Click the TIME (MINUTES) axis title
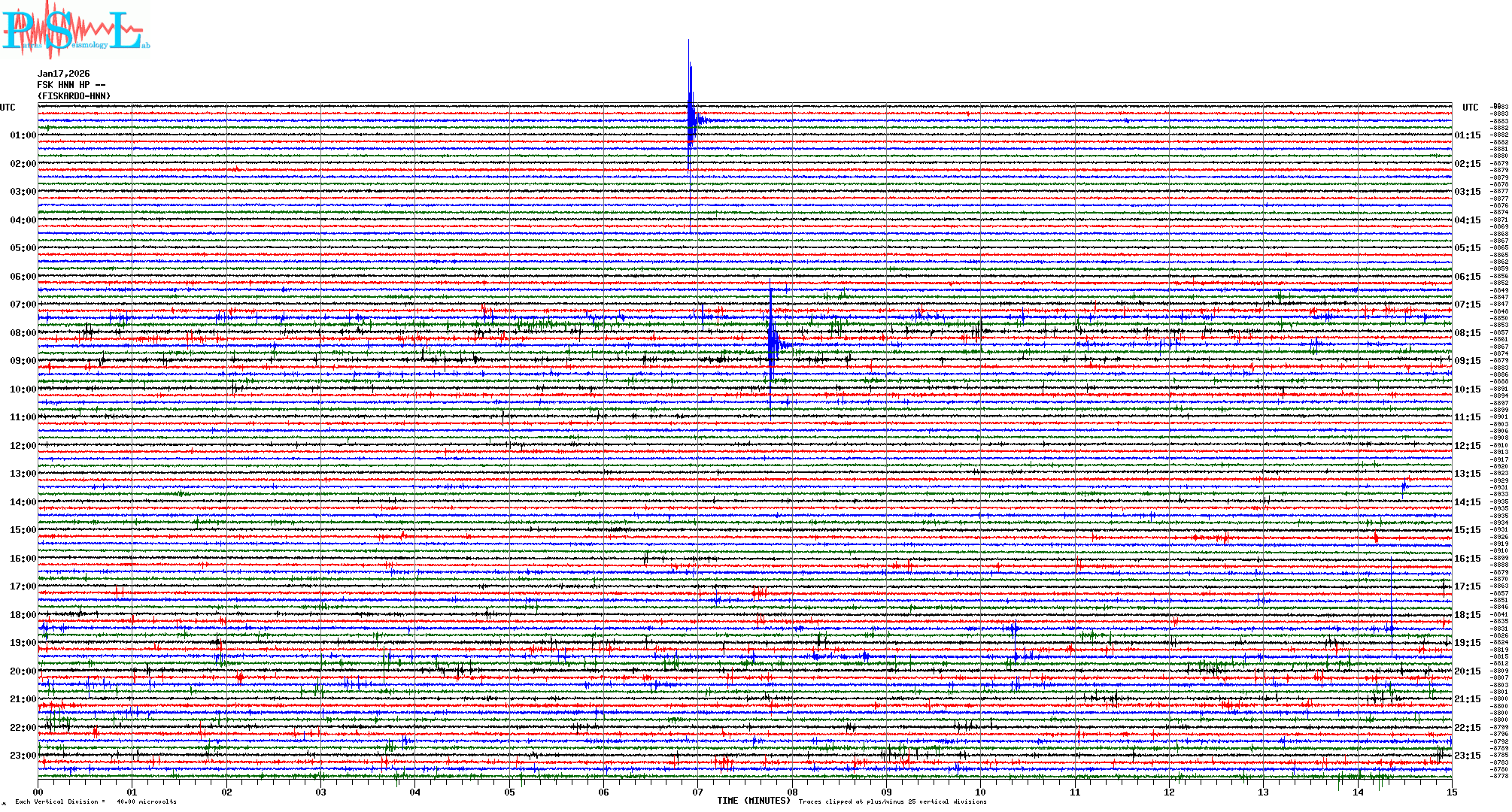1512x812 pixels. [753, 801]
